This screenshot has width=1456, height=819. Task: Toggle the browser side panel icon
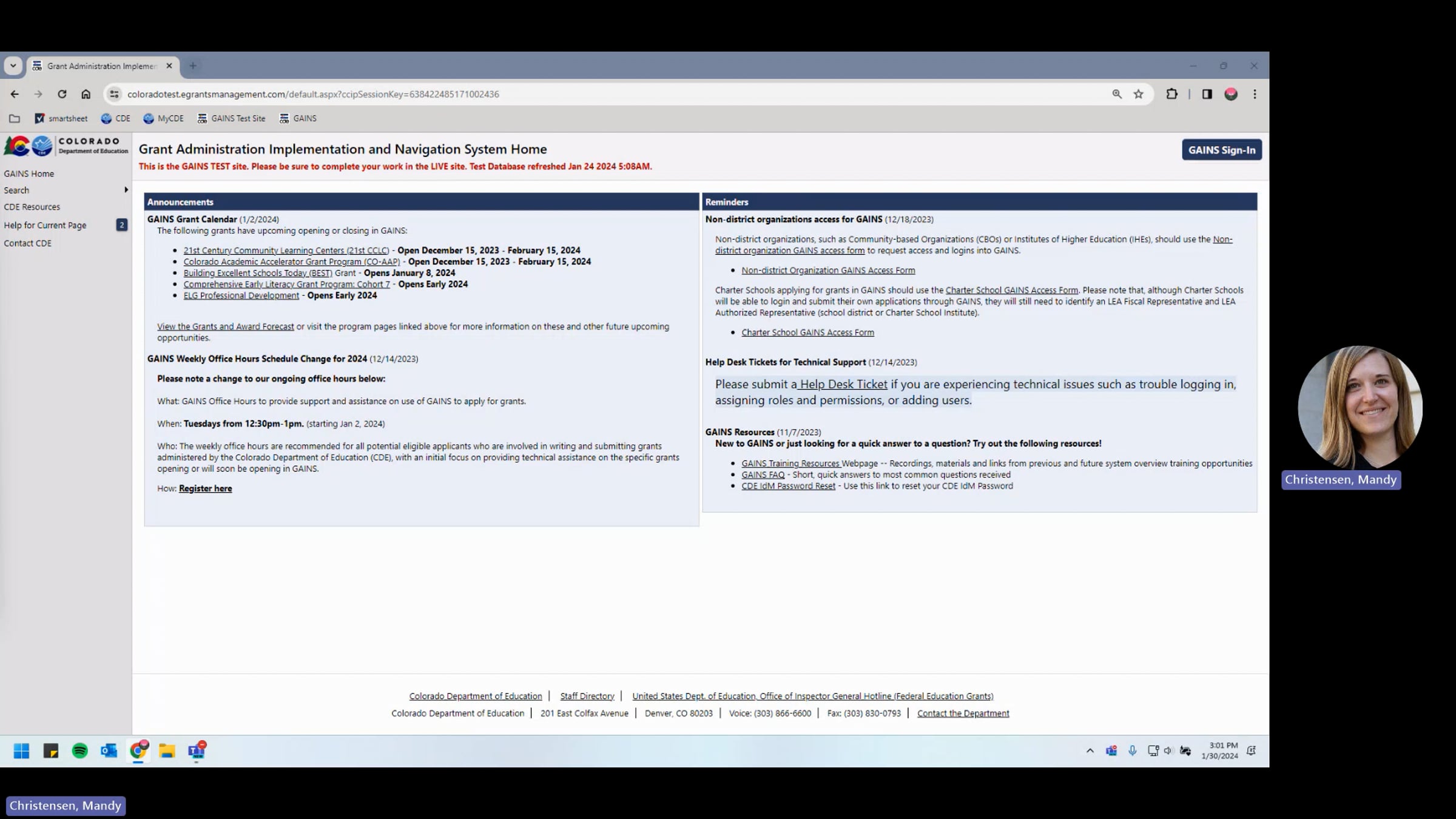coord(1207,94)
